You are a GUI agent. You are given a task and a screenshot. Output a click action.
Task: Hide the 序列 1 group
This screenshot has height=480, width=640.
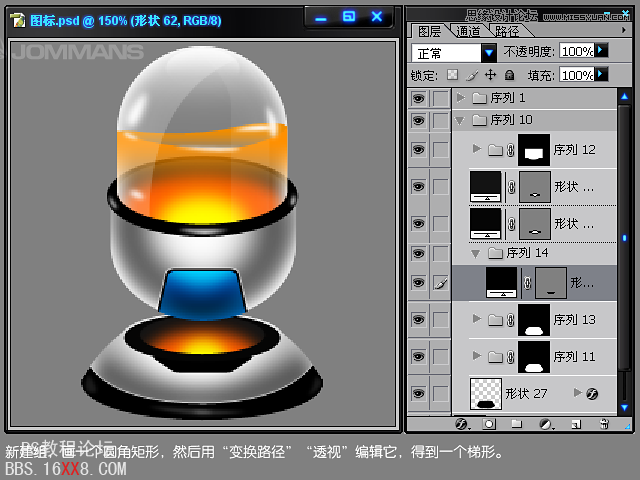[418, 98]
